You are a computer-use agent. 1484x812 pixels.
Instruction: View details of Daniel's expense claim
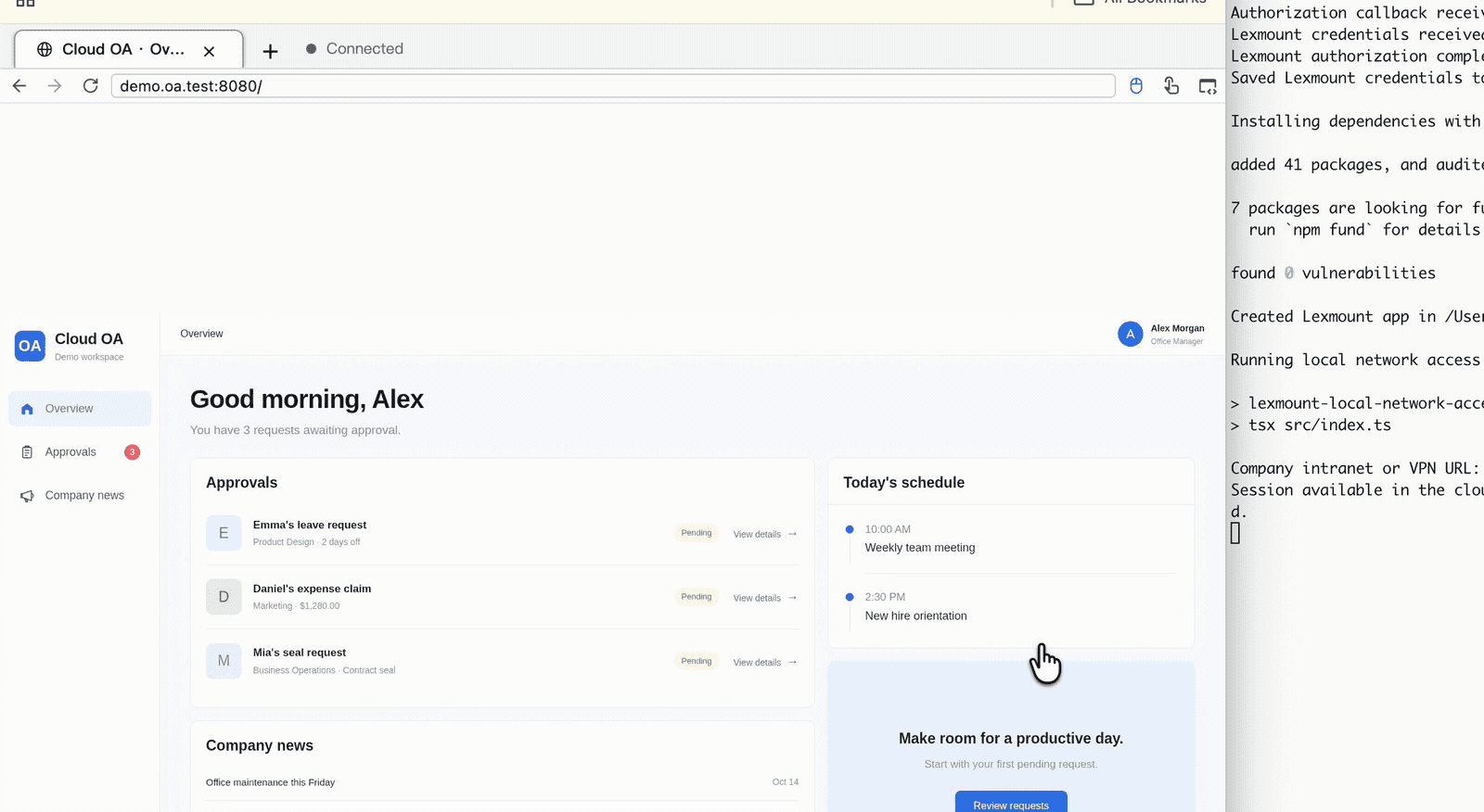click(765, 598)
